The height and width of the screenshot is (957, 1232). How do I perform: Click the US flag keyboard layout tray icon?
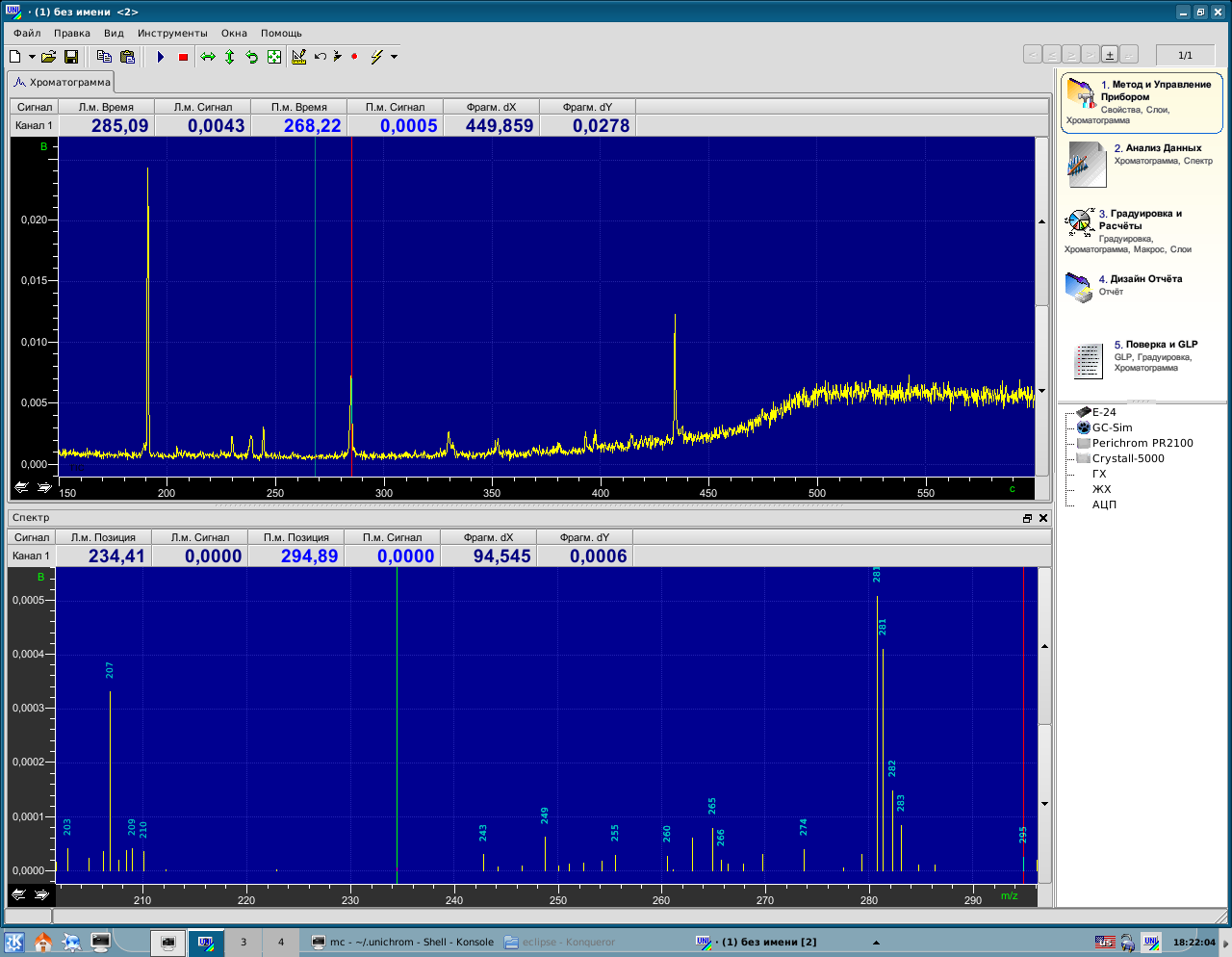(x=1105, y=943)
